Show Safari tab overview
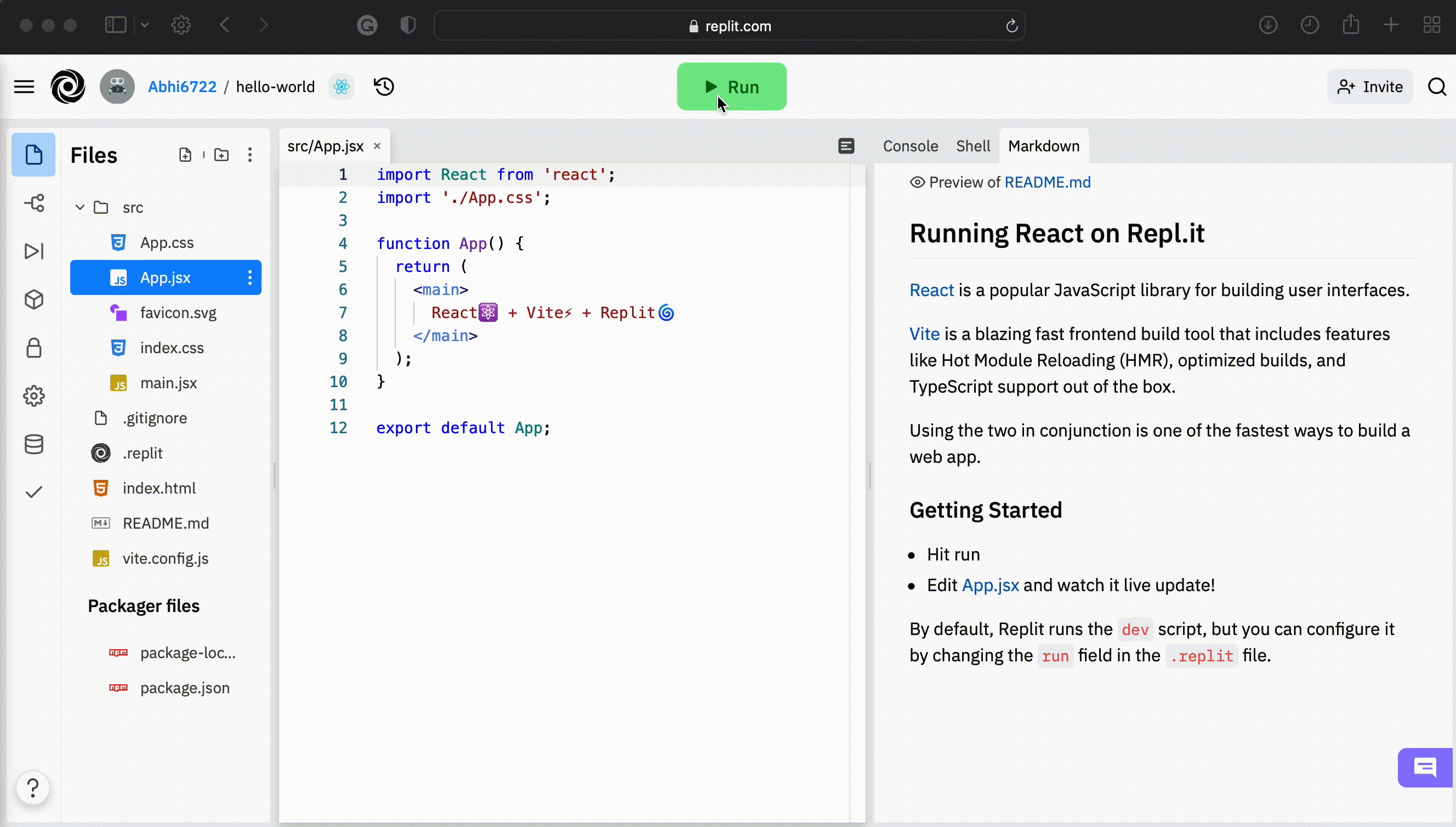The height and width of the screenshot is (827, 1456). [1432, 25]
